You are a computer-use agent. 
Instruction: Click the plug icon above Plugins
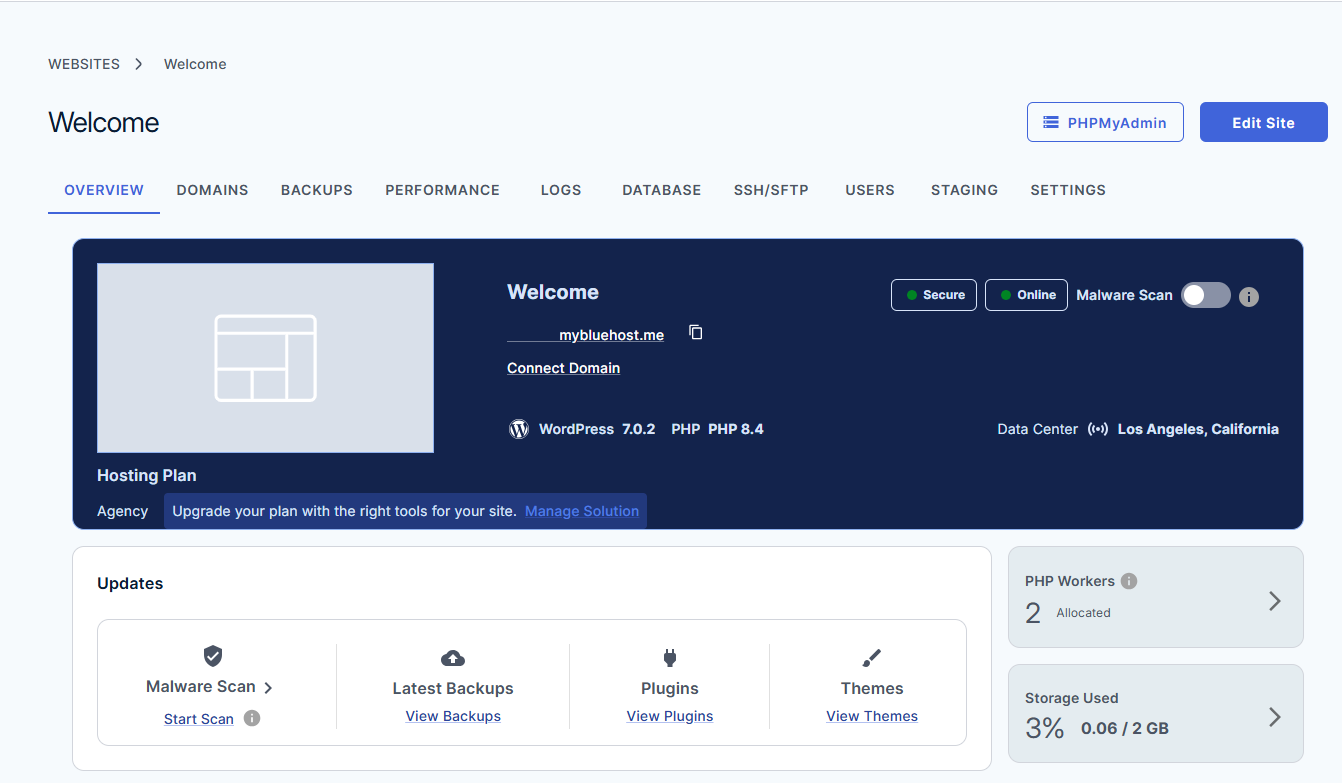click(x=670, y=658)
